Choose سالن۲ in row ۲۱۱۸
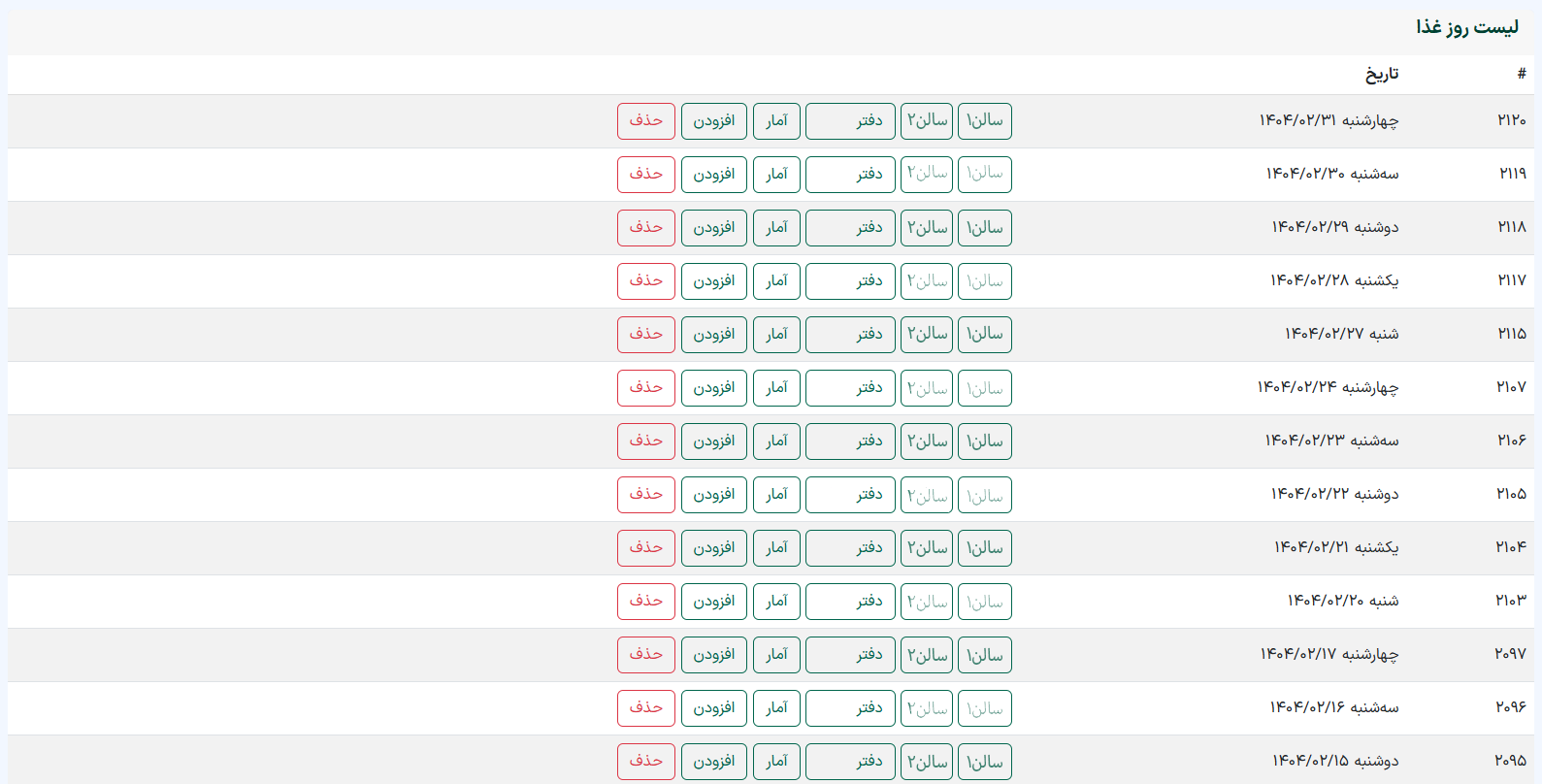Screen dimensions: 1542x784 tap(927, 228)
